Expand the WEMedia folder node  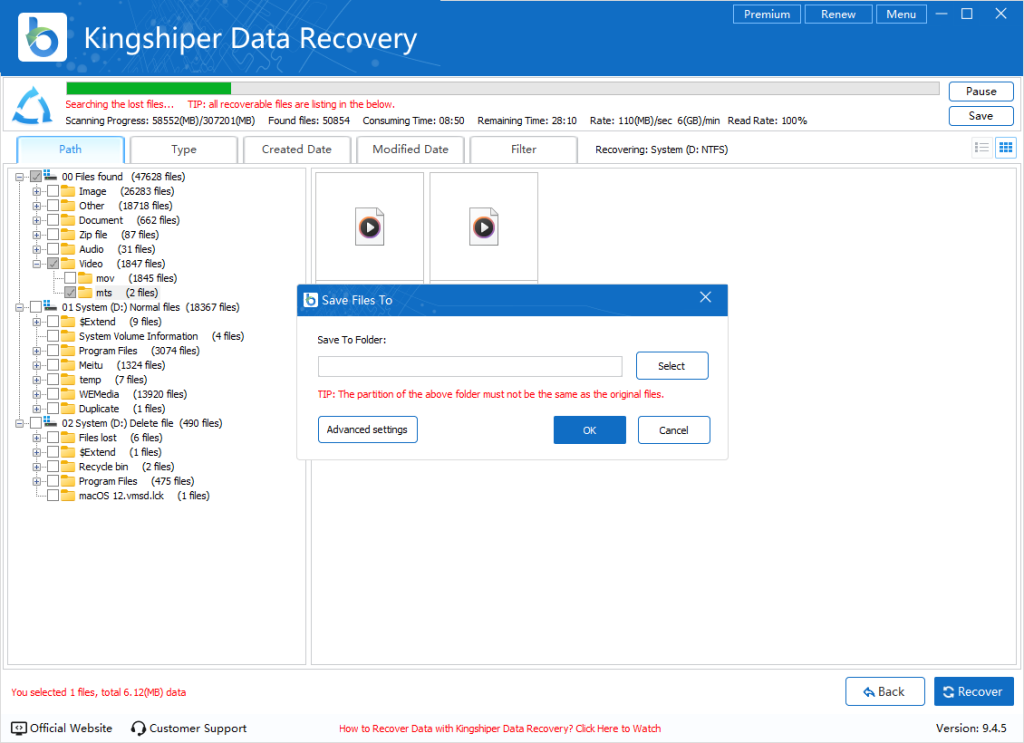[x=37, y=394]
